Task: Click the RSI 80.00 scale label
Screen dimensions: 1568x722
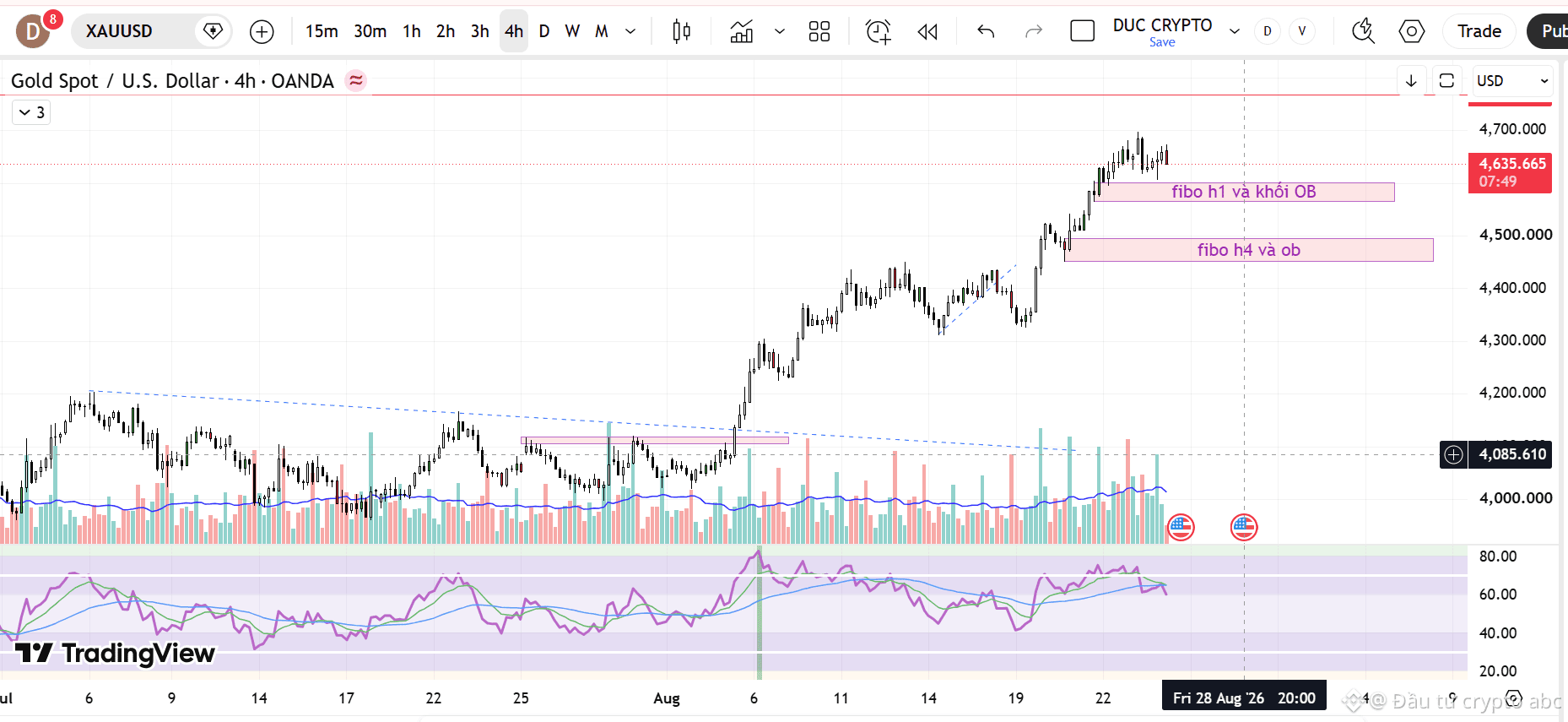Action: 1498,556
